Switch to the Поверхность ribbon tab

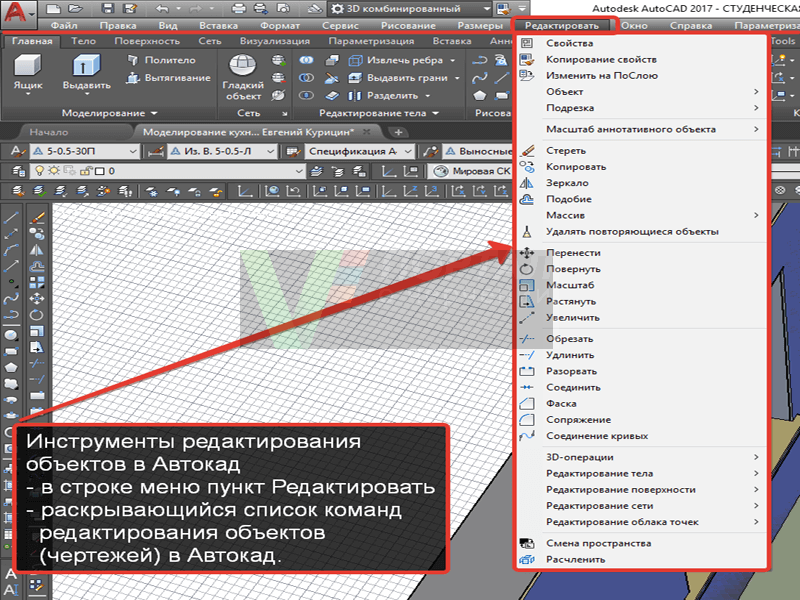[x=147, y=41]
